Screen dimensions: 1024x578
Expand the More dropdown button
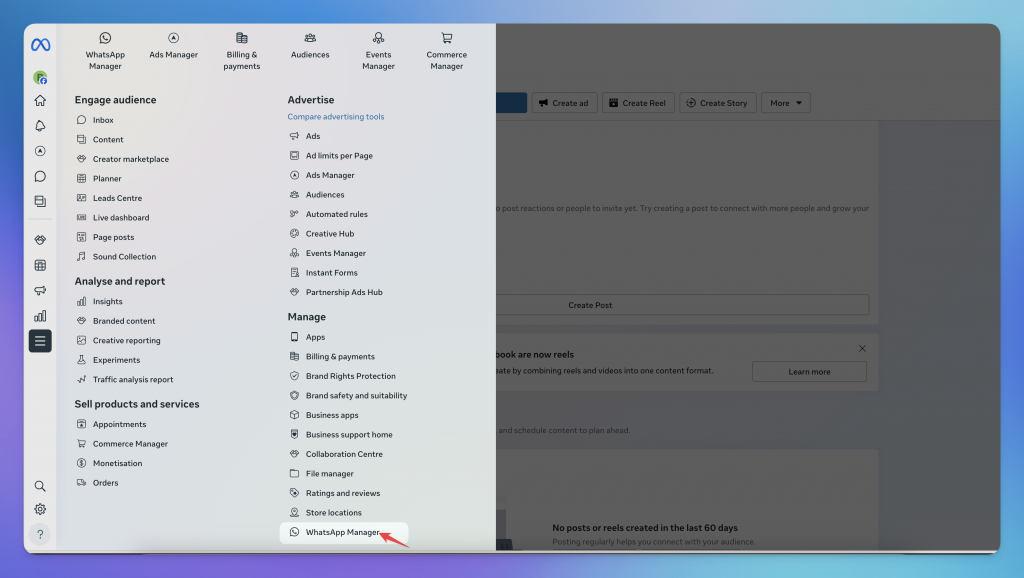pyautogui.click(x=785, y=103)
